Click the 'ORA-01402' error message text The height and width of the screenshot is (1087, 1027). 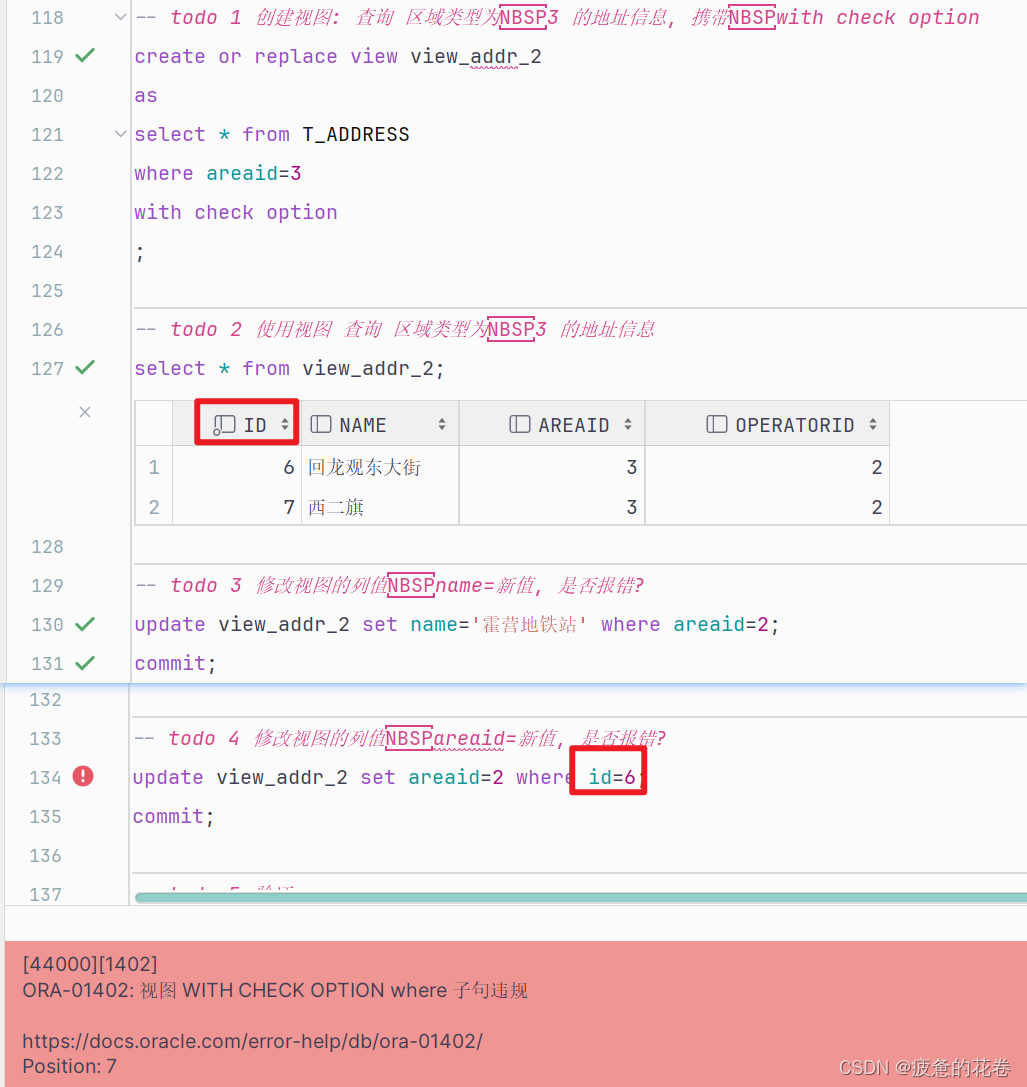(275, 990)
